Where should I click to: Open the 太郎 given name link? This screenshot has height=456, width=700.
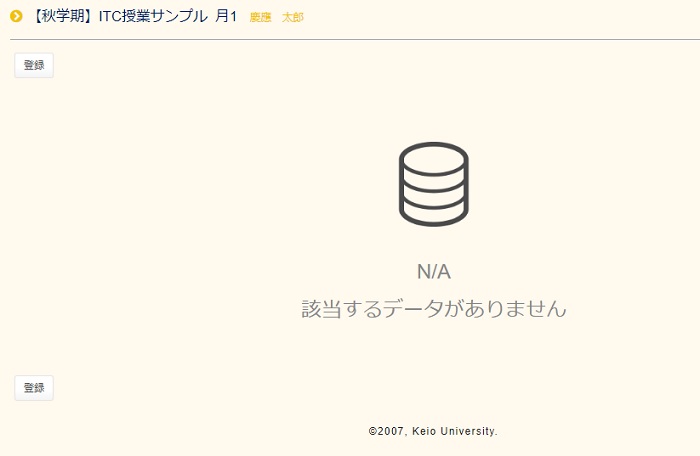click(x=292, y=17)
